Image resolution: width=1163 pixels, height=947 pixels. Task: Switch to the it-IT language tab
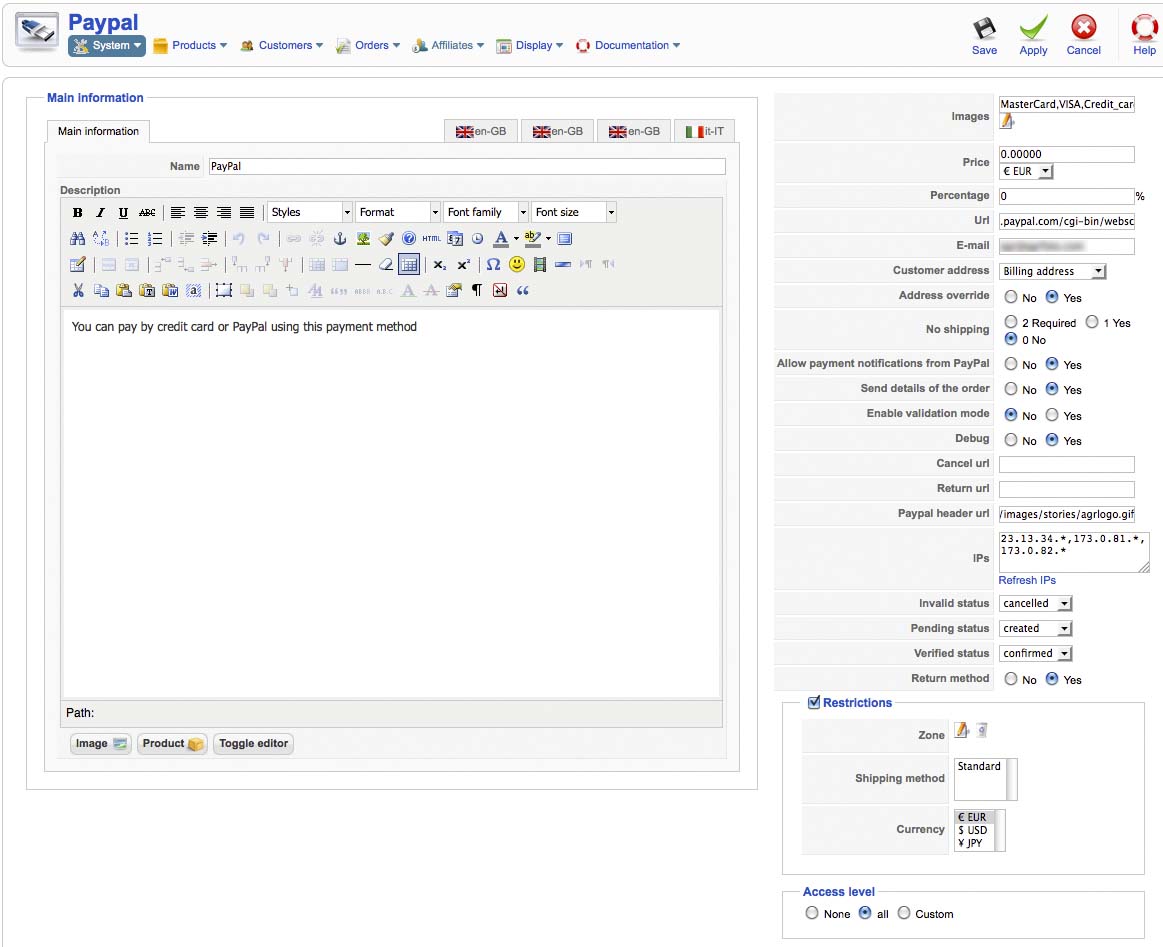705,131
